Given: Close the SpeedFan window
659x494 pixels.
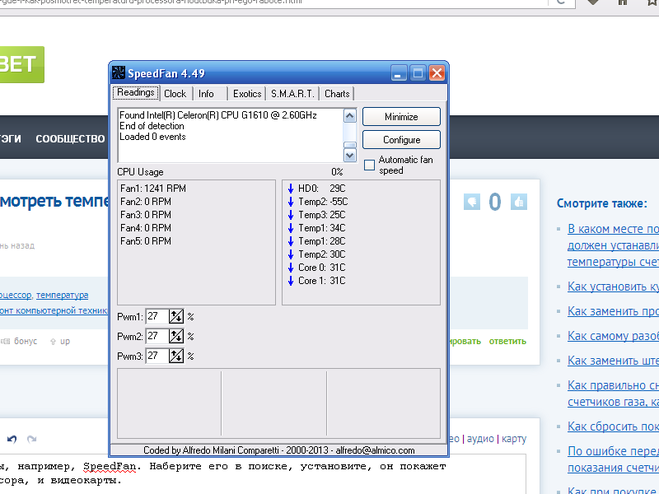Looking at the screenshot, I should click(437, 73).
